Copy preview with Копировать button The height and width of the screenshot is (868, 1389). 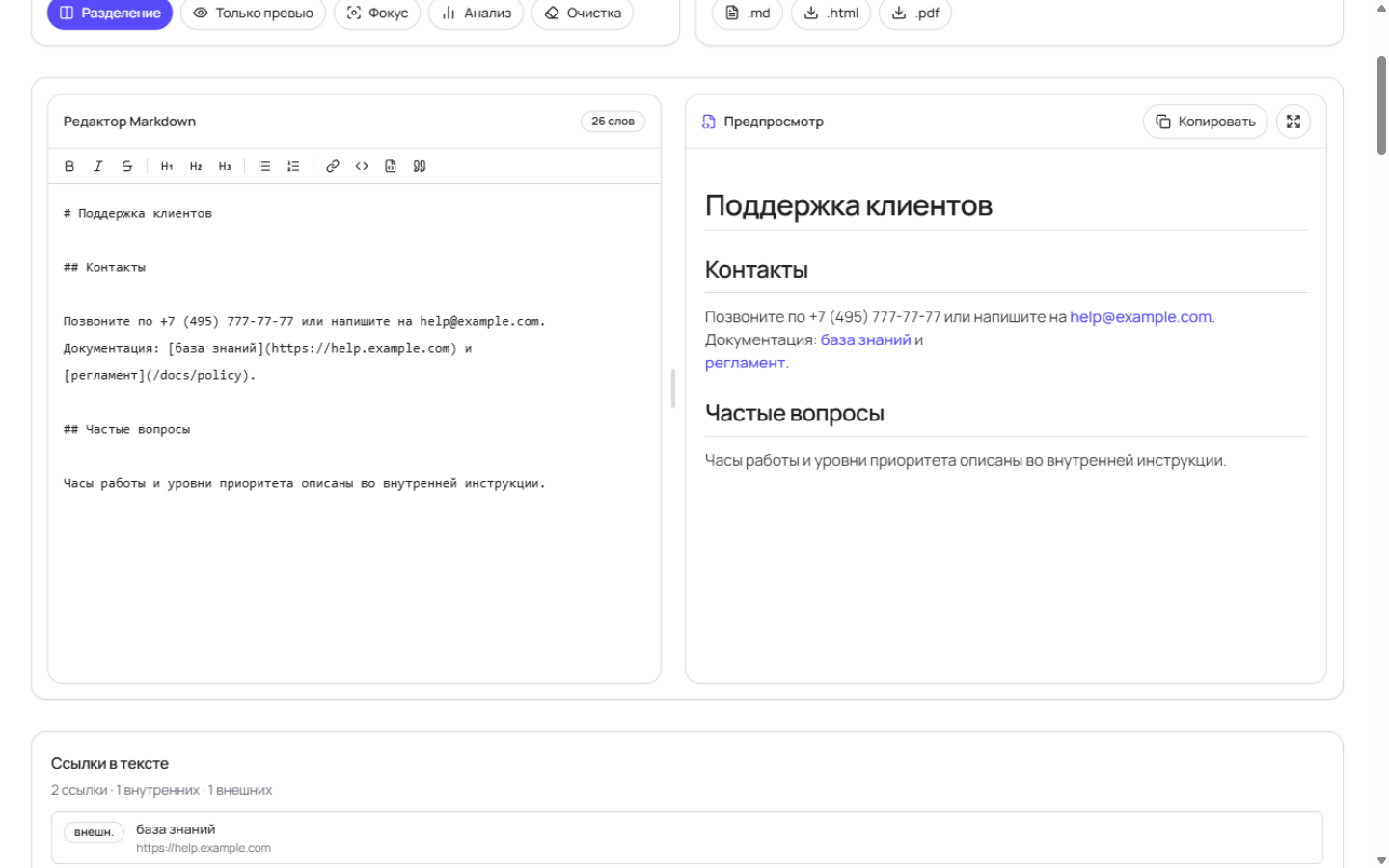coord(1206,122)
